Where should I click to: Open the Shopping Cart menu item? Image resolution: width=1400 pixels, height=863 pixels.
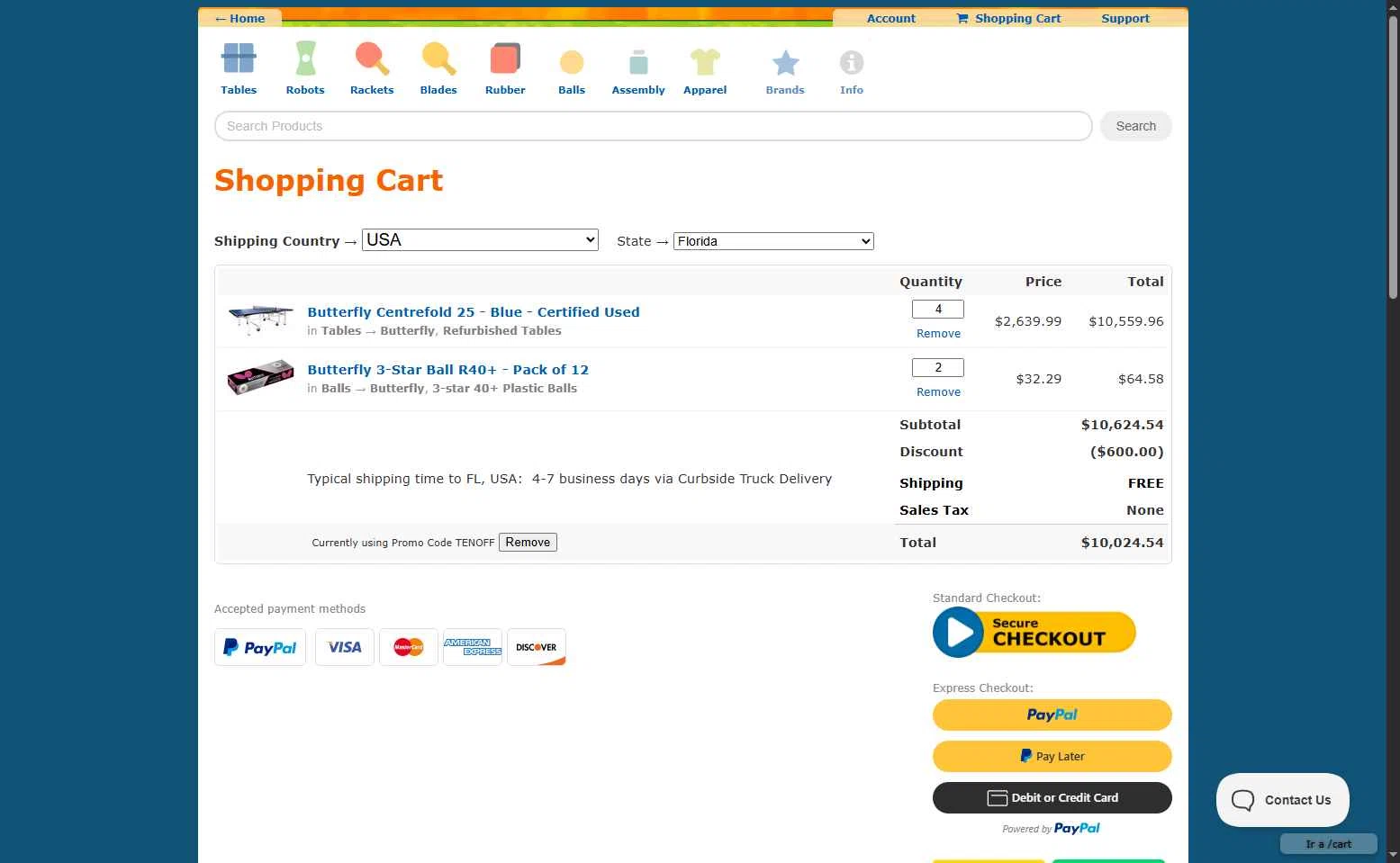click(1008, 18)
